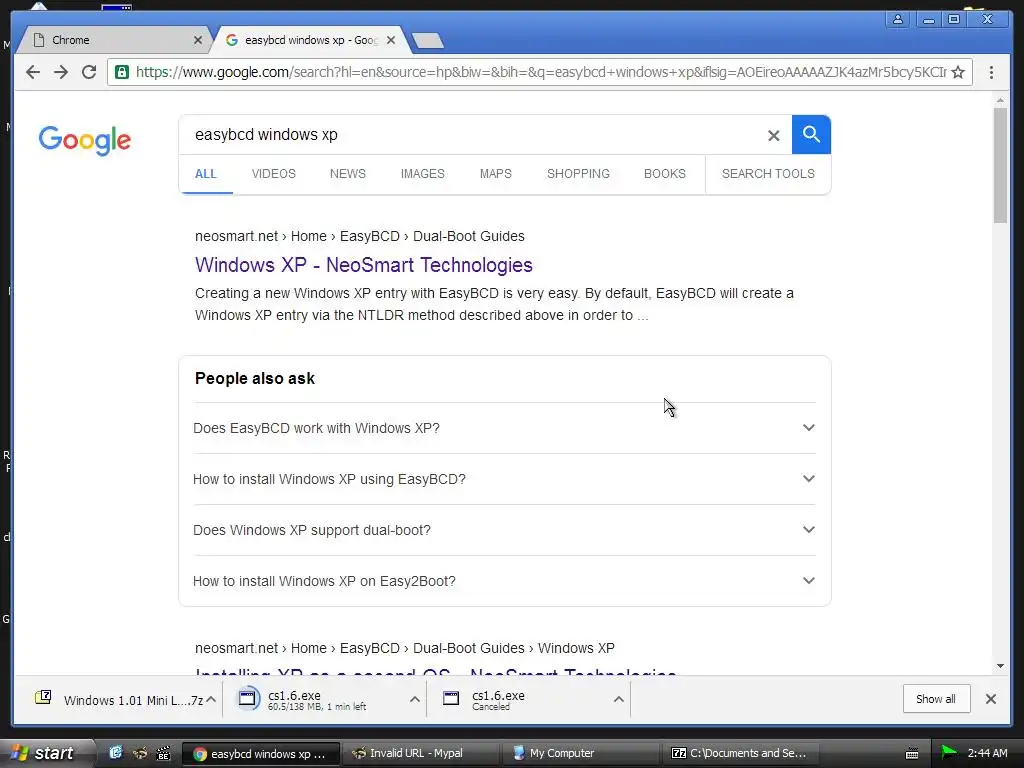
Task: Expand 'Does EasyBCD work with Windows XP?'
Action: [x=504, y=428]
